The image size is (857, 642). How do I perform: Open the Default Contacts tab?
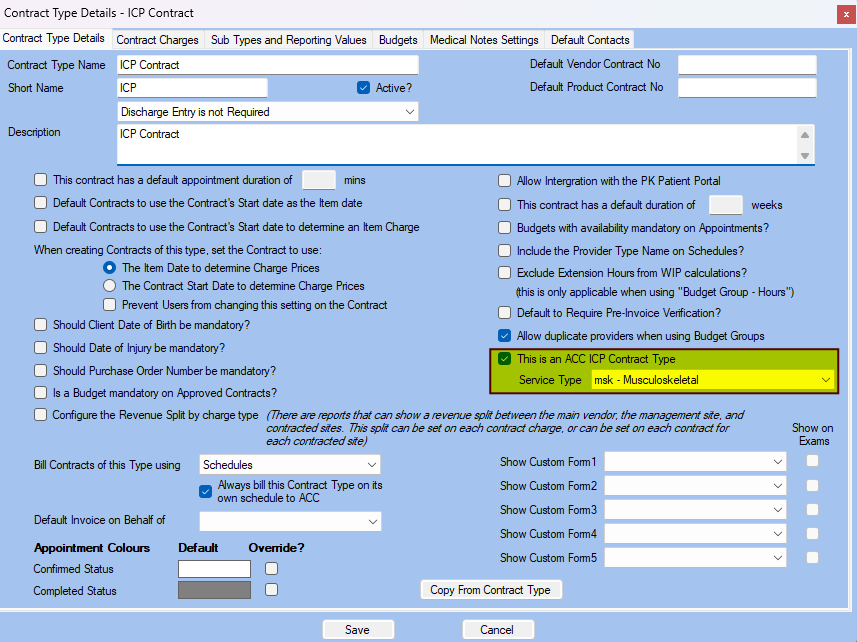(590, 40)
